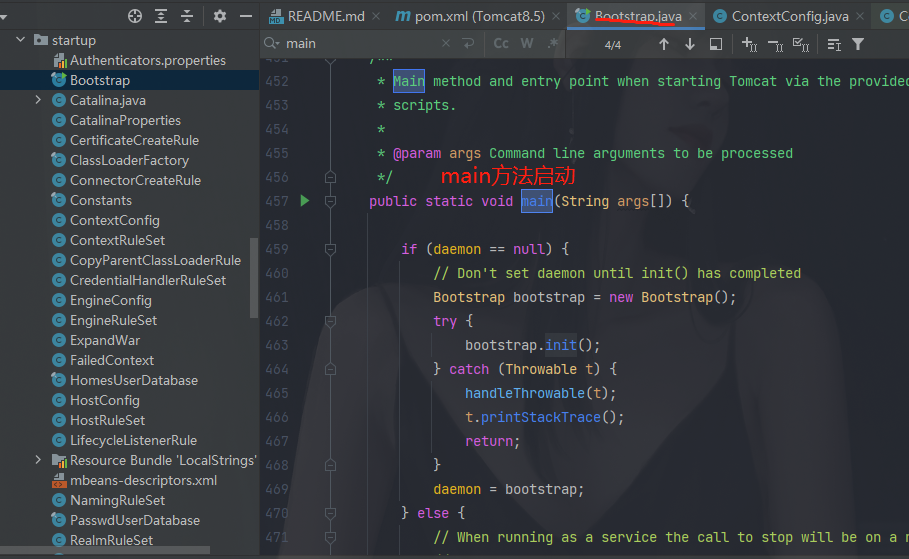Toggle Match Case (Cc) search option
909x559 pixels.
tap(501, 44)
